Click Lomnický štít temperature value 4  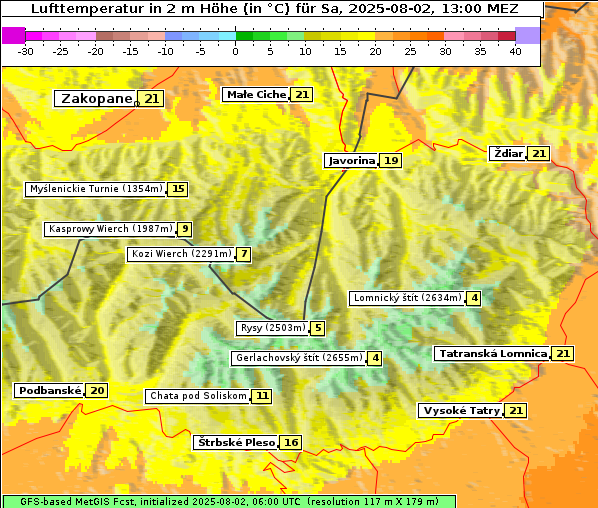[474, 298]
